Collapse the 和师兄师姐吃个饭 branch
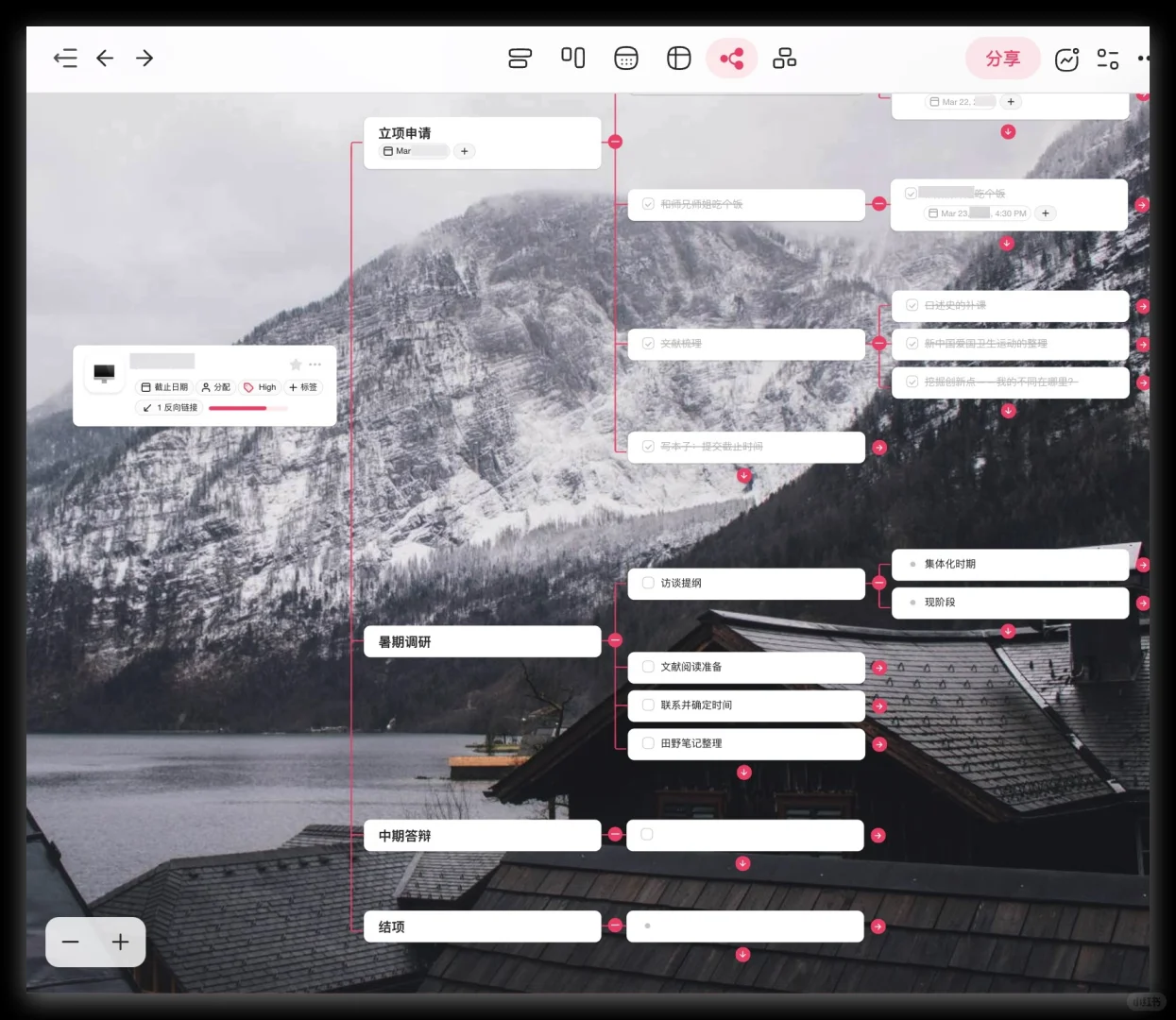Screen dimensions: 1176x1020 (x=879, y=204)
